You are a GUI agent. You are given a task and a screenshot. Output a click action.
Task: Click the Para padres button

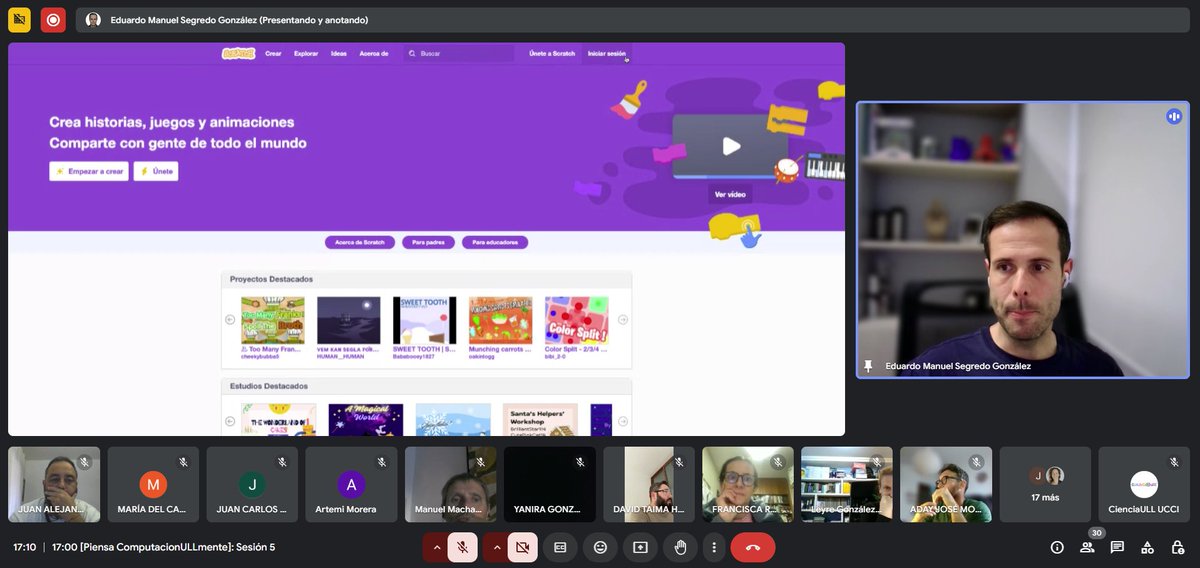point(428,242)
